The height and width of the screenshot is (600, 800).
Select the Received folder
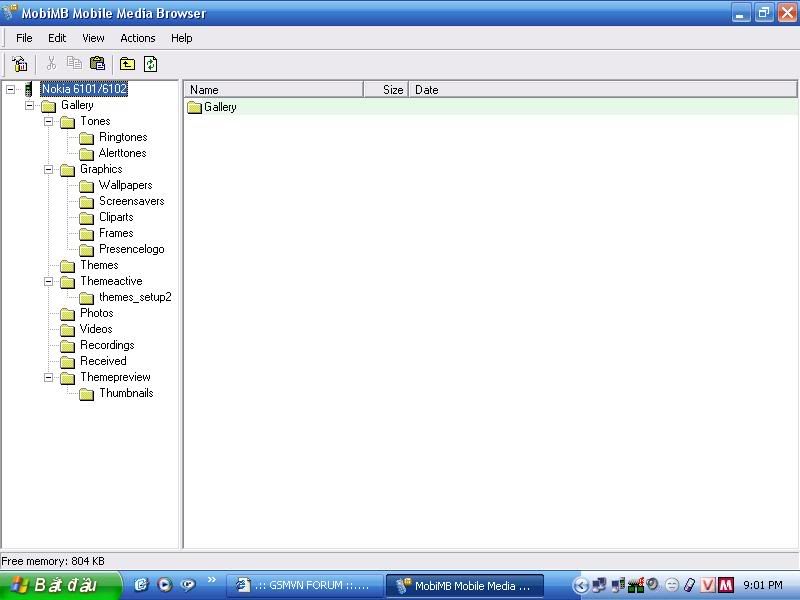click(x=103, y=361)
